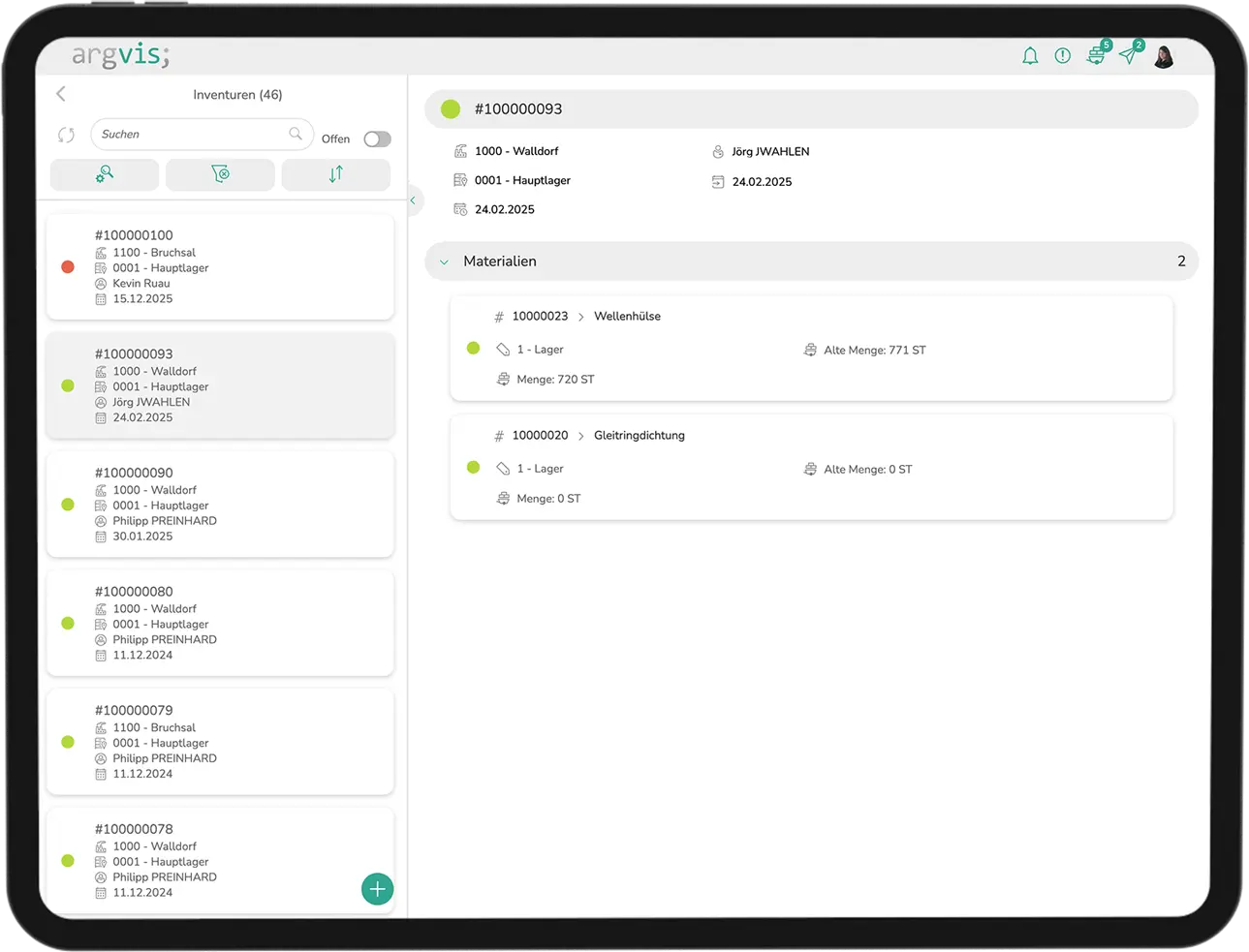
Task: Click the exclamation alert icon
Action: point(1063,56)
